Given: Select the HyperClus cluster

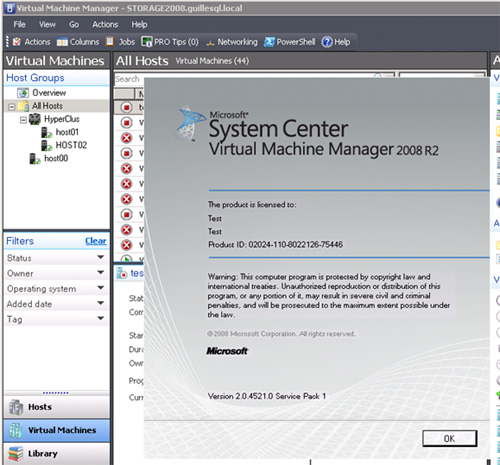Looking at the screenshot, I should click(x=62, y=119).
